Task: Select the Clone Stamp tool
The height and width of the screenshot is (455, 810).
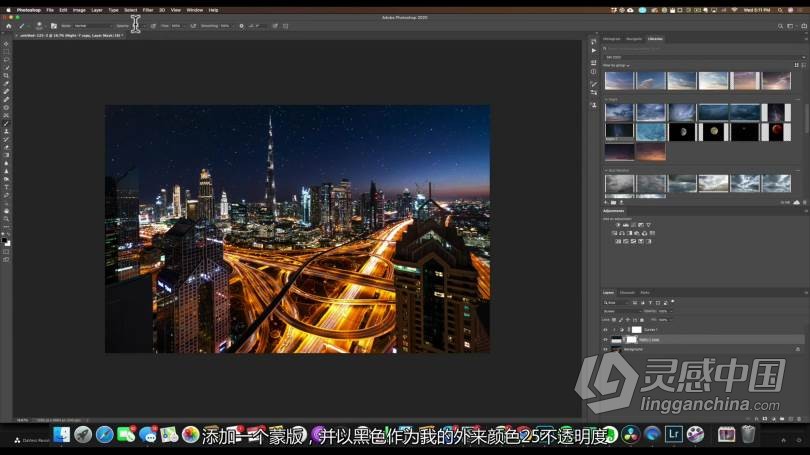Action: tap(6, 131)
